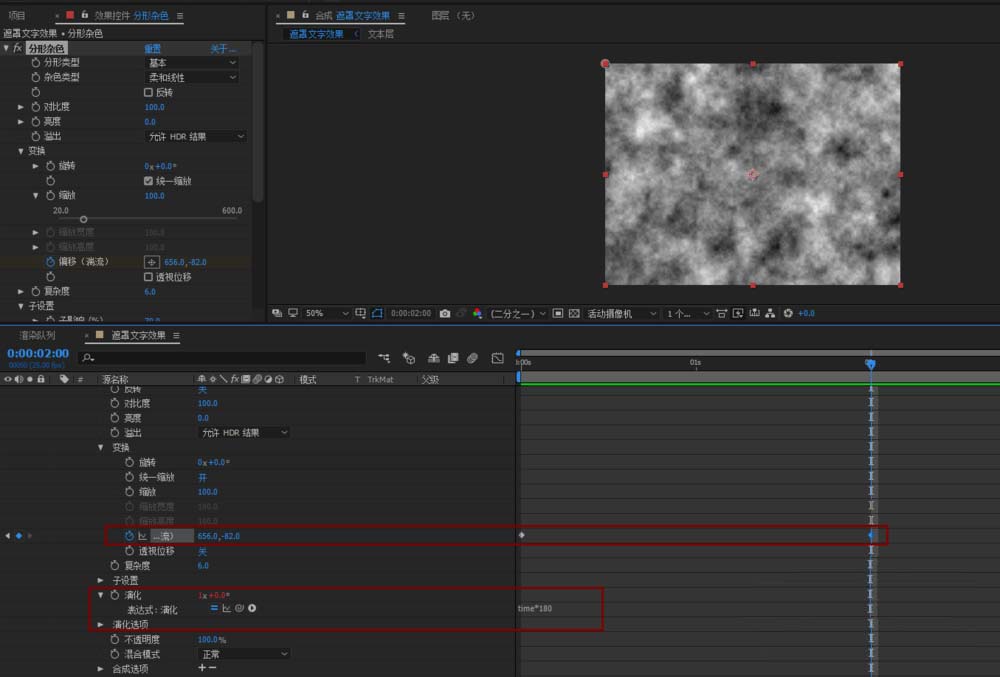Screen dimensions: 1000x677
Task: Tick the 透视位移 checkbox
Action: (x=149, y=277)
